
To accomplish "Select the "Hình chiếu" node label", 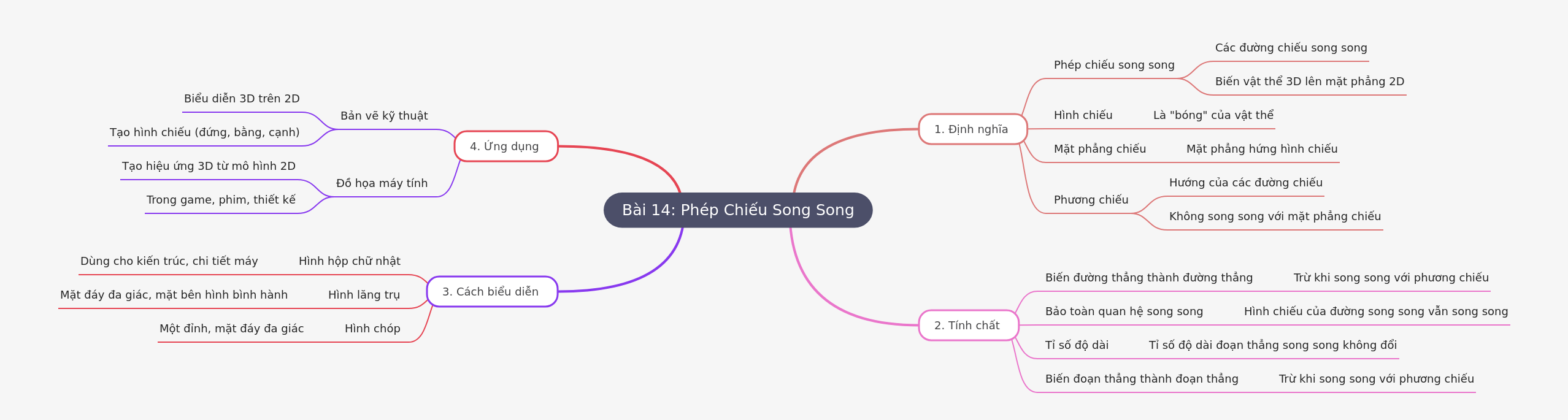I will click(x=1083, y=115).
